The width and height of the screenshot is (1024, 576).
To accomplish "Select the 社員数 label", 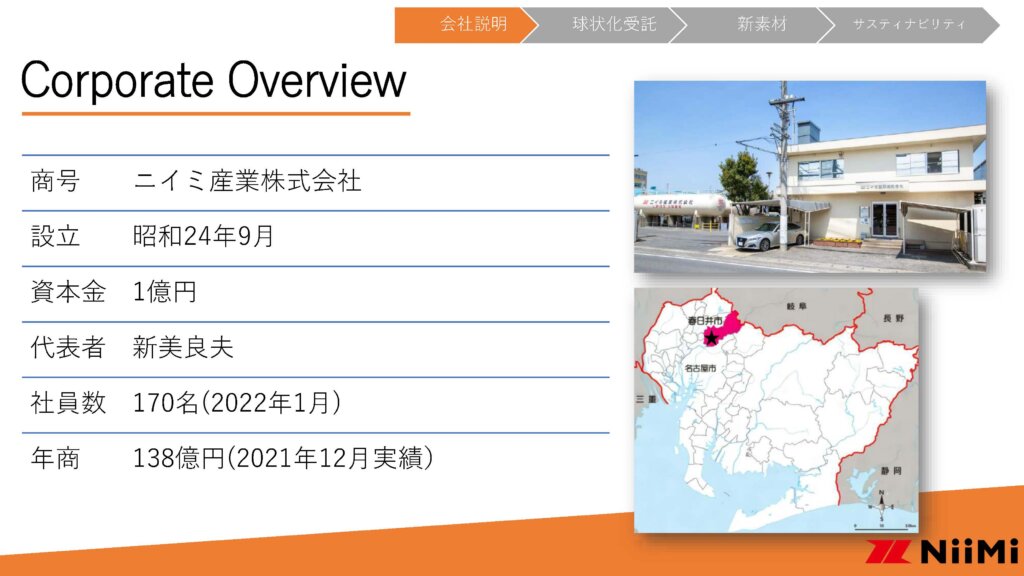I will coord(68,403).
